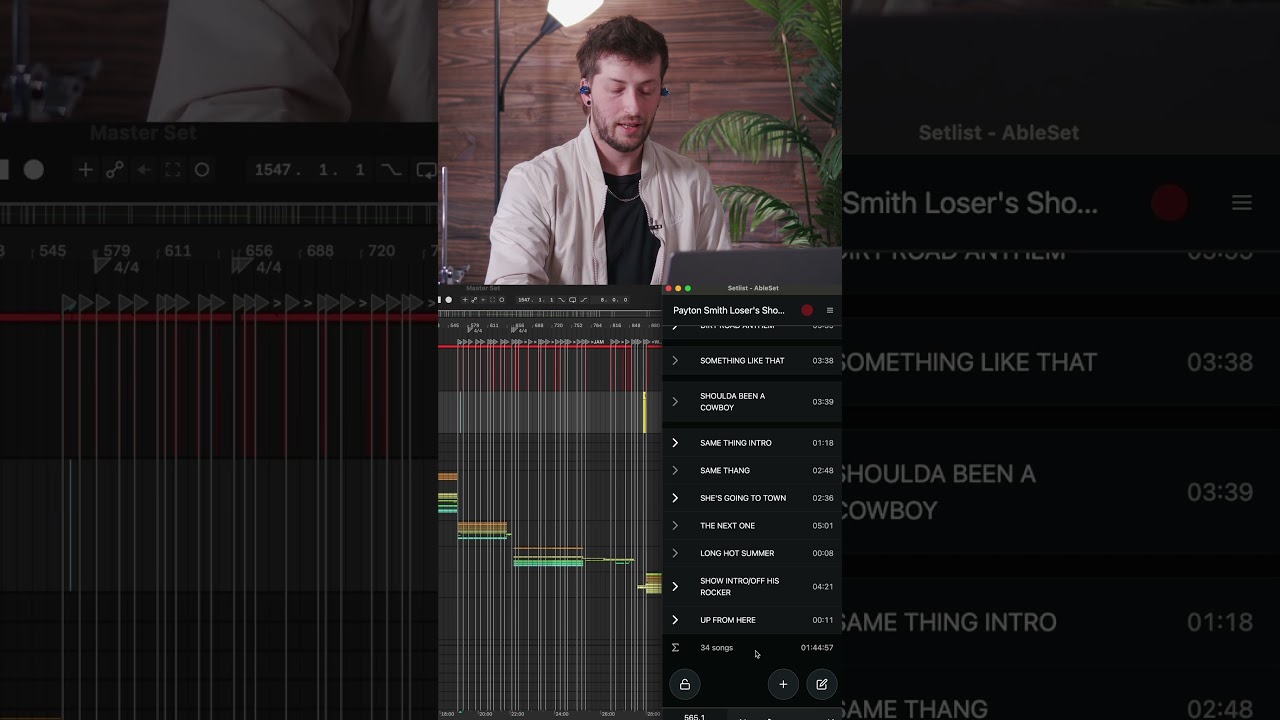Toggle the arrangement loop switch icon
The image size is (1280, 720).
click(572, 300)
